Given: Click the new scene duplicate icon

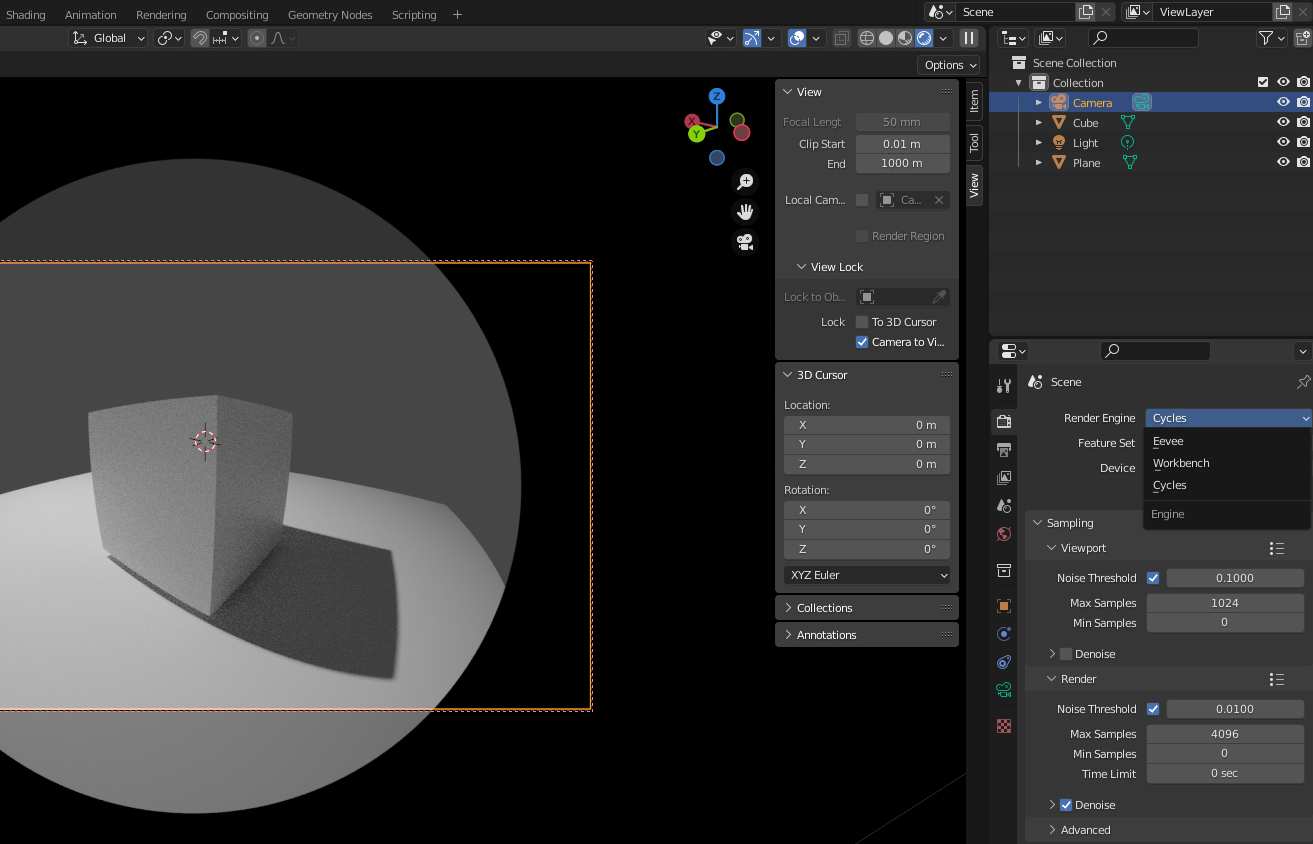Looking at the screenshot, I should click(1086, 12).
